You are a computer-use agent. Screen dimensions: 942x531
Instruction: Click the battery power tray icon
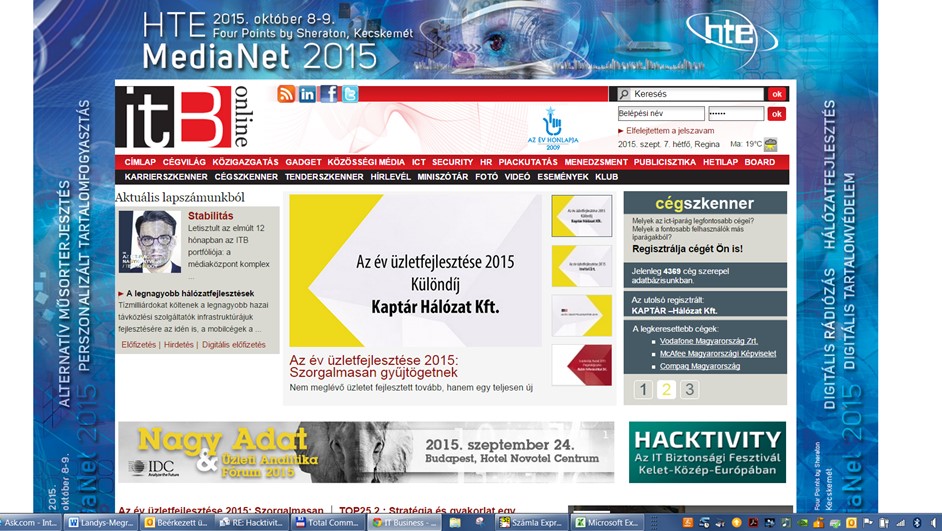point(884,523)
